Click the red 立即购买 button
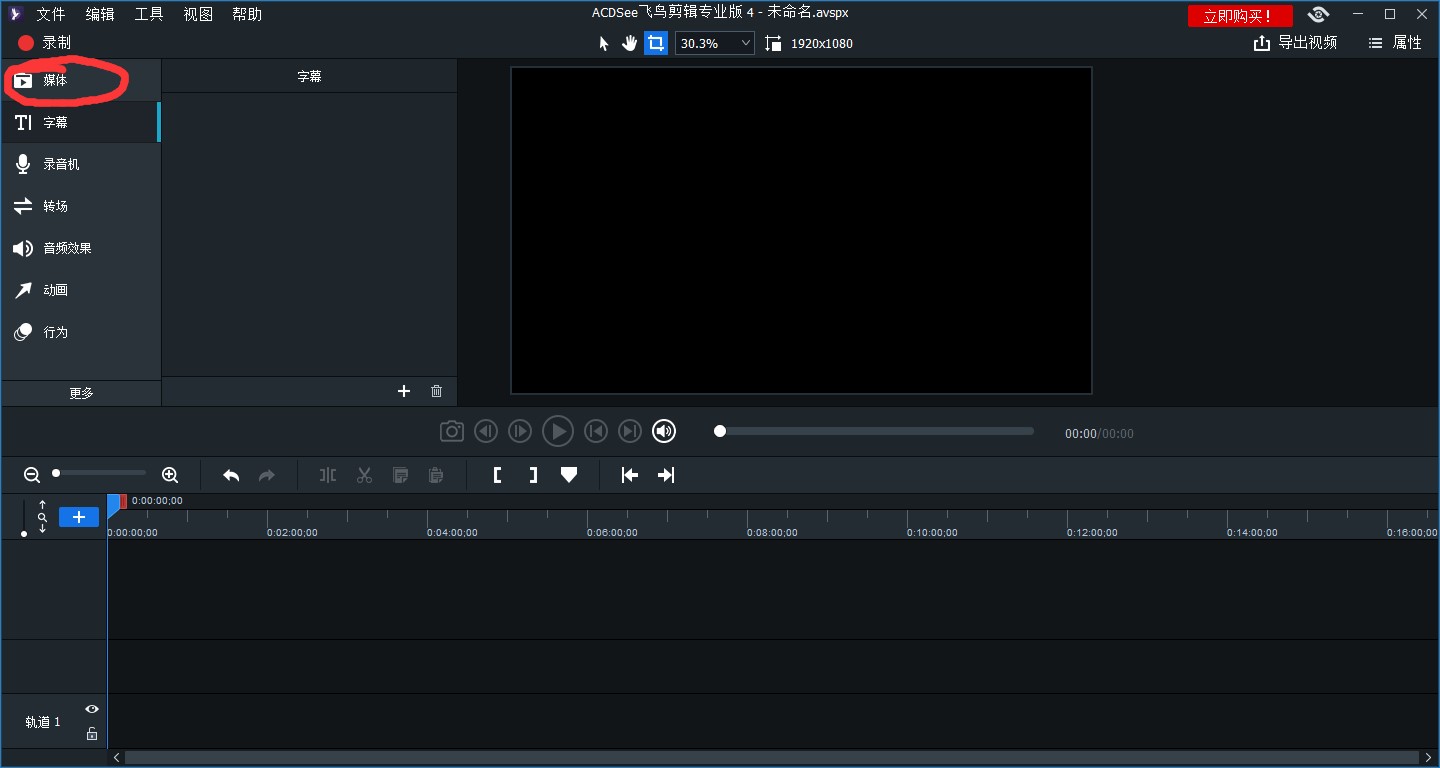This screenshot has height=768, width=1440. pos(1239,16)
